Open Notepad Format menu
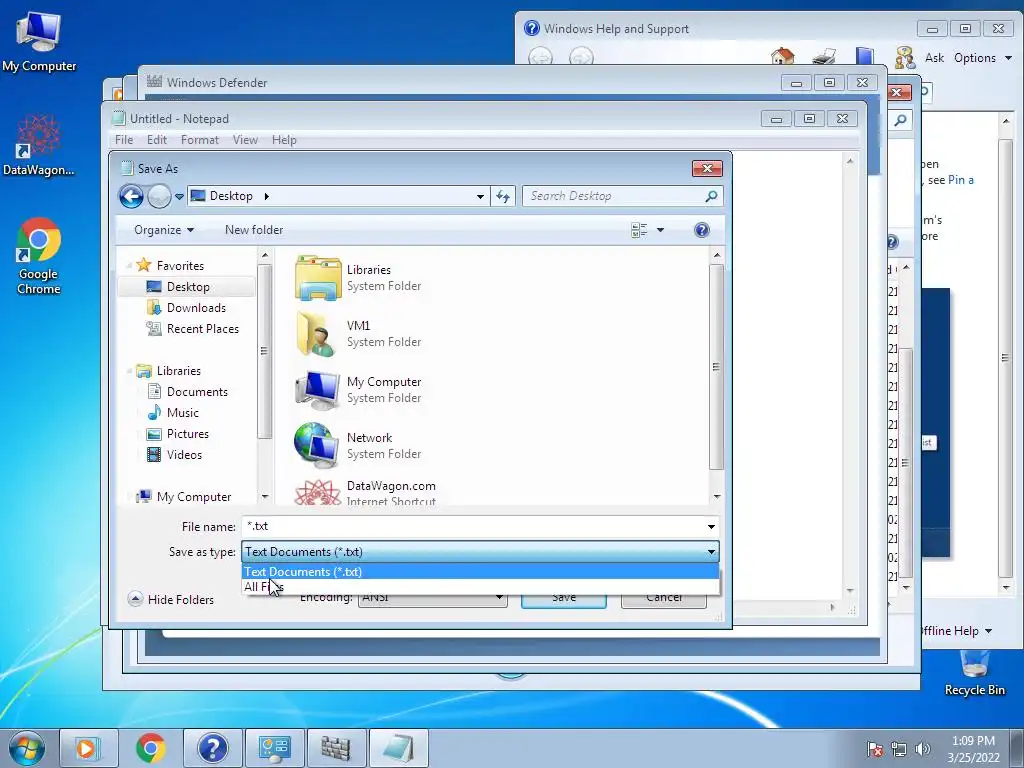This screenshot has height=768, width=1024. (x=200, y=140)
